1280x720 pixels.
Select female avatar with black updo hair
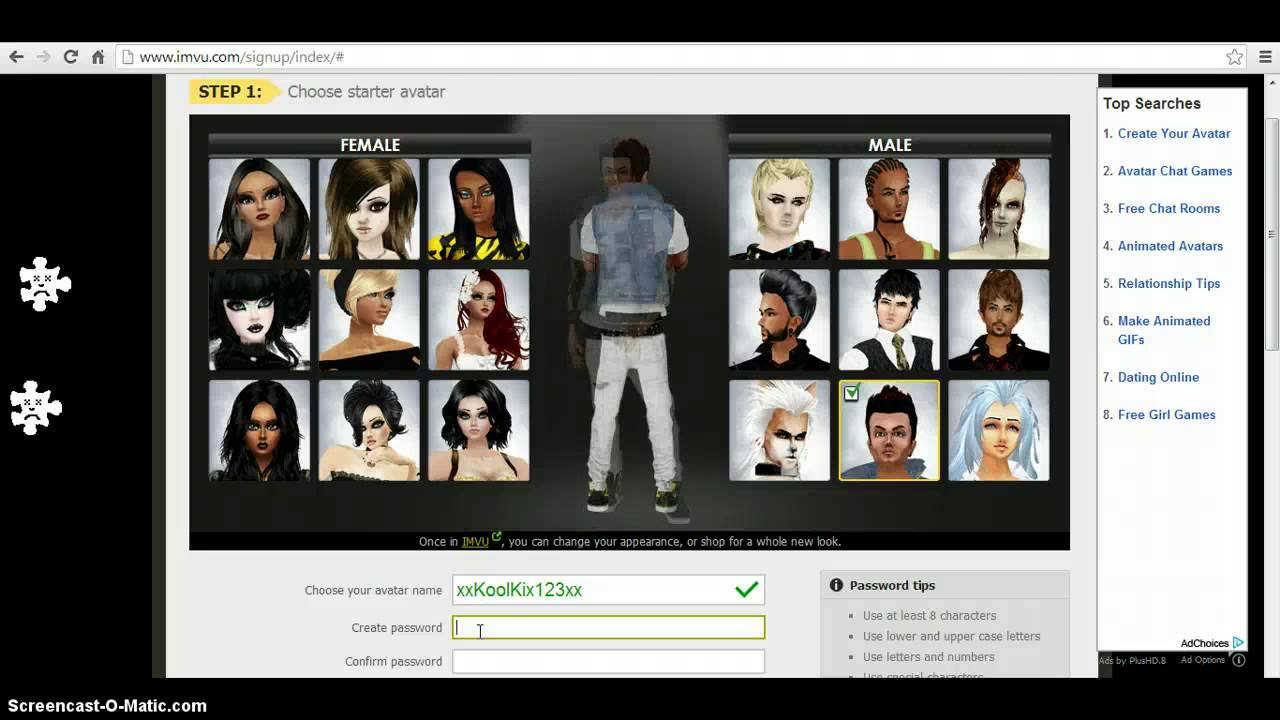click(x=369, y=430)
